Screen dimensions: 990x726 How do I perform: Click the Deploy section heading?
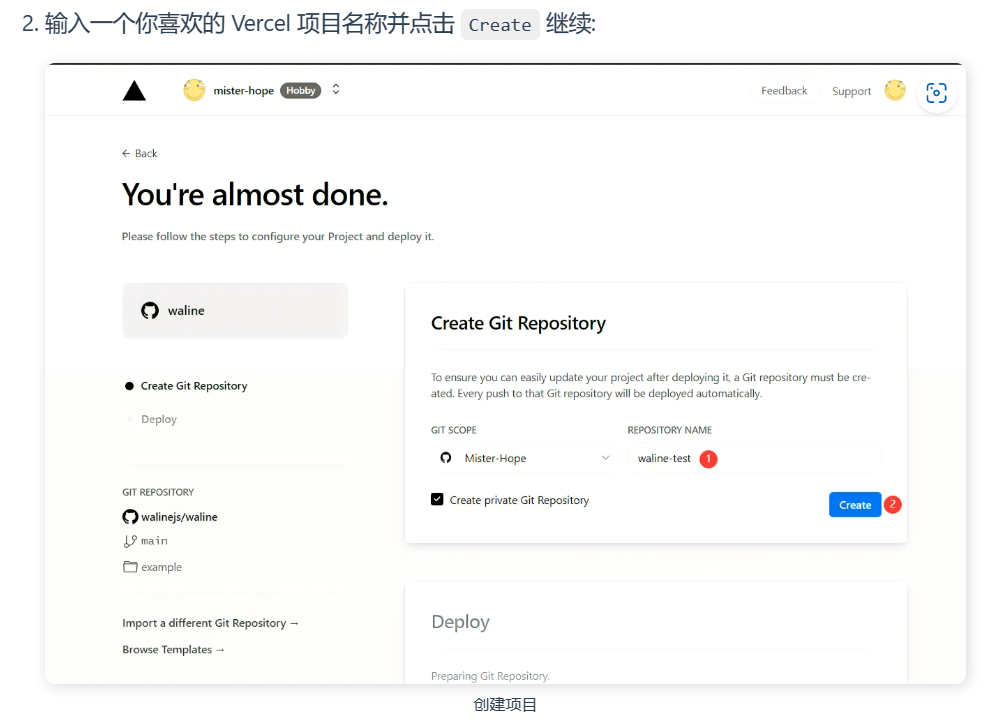coord(460,622)
